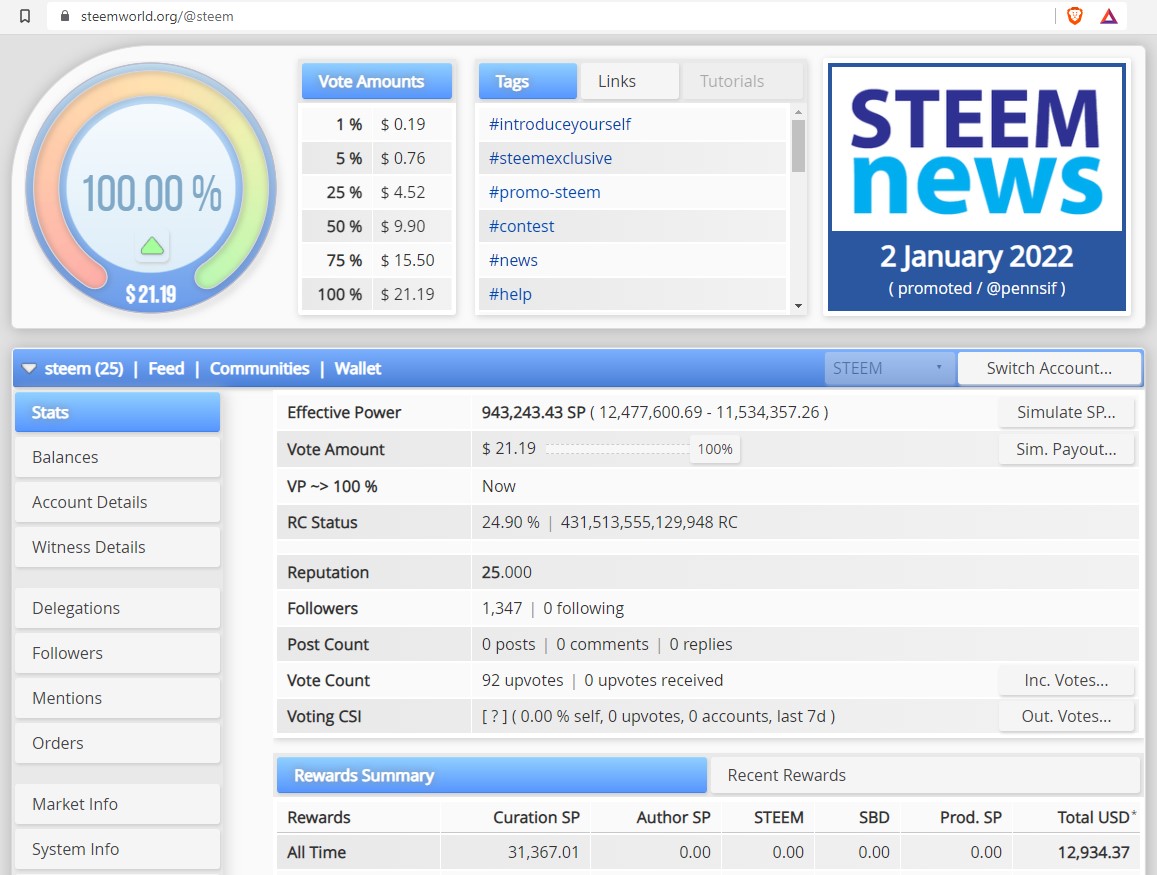This screenshot has width=1157, height=875.
Task: Open Mentions in the sidebar
Action: [x=117, y=699]
